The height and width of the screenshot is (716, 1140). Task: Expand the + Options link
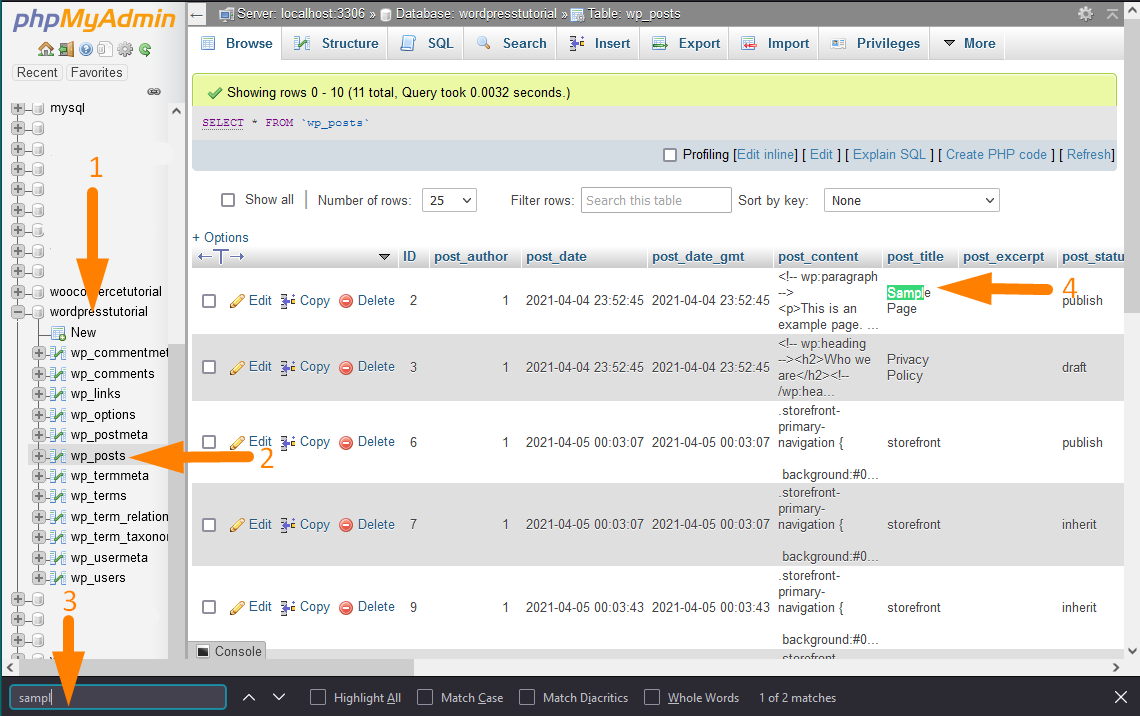click(x=220, y=238)
